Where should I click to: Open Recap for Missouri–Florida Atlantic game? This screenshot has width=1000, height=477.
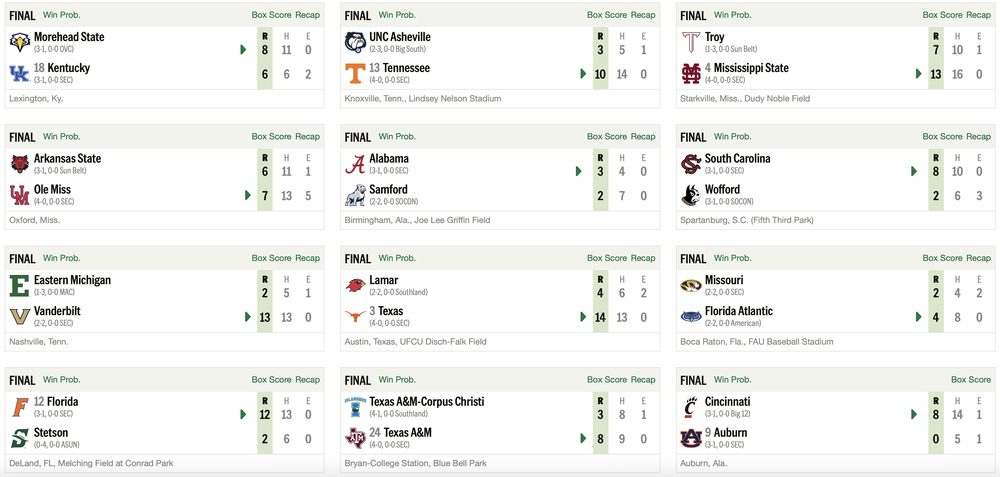(979, 258)
